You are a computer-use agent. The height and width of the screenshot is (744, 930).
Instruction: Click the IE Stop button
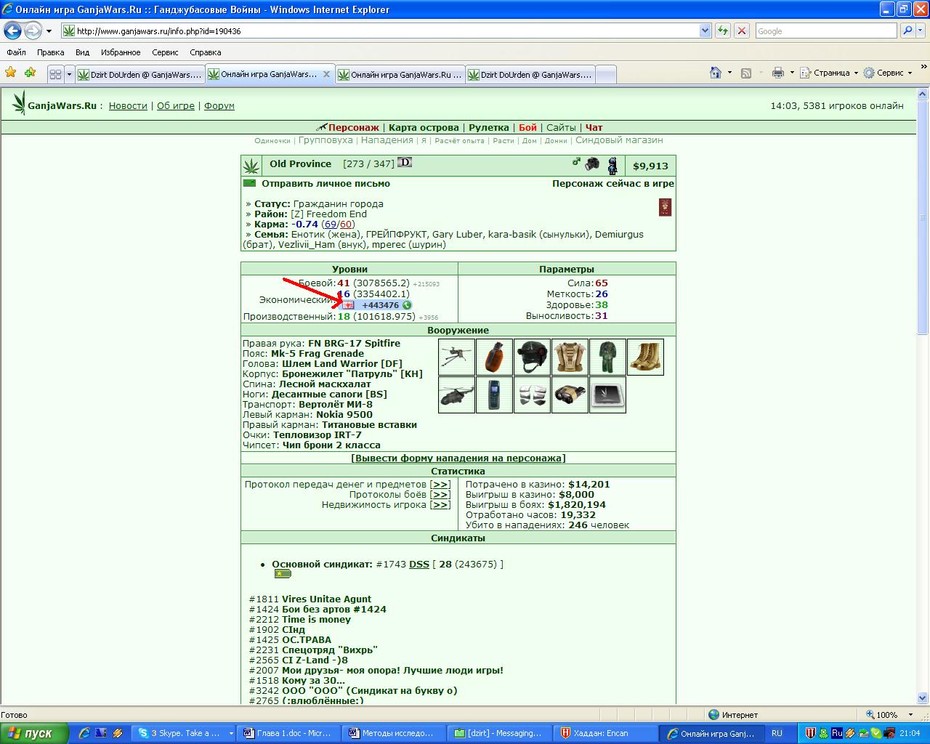pyautogui.click(x=741, y=31)
